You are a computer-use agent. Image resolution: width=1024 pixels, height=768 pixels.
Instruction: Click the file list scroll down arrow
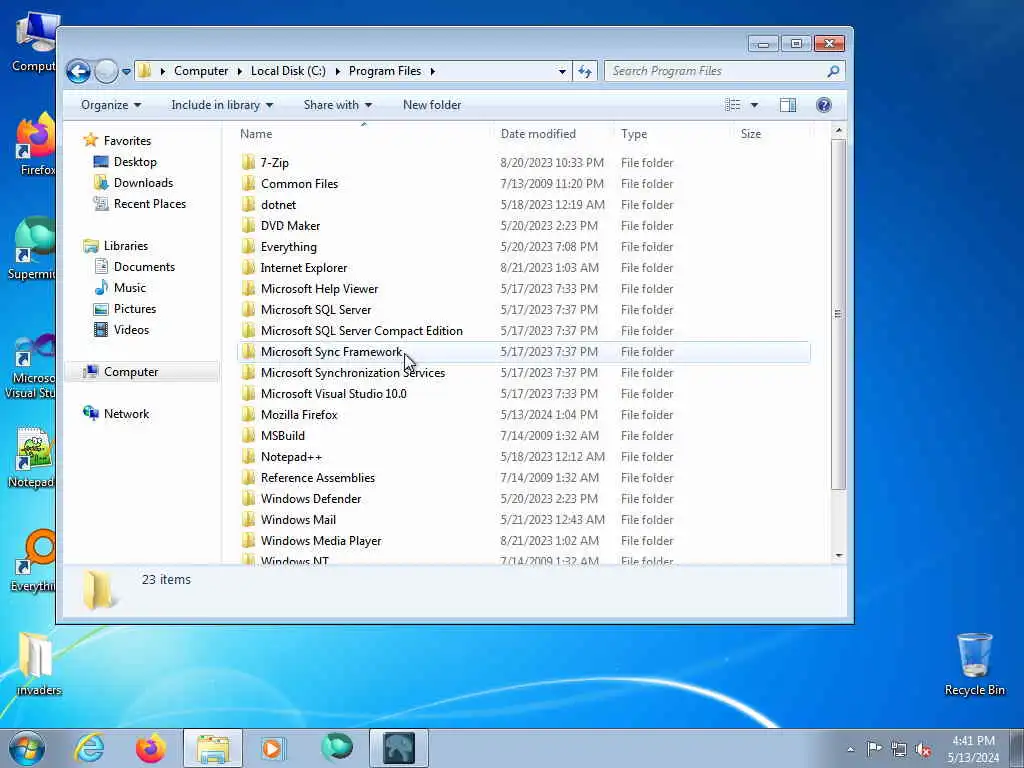tap(839, 556)
